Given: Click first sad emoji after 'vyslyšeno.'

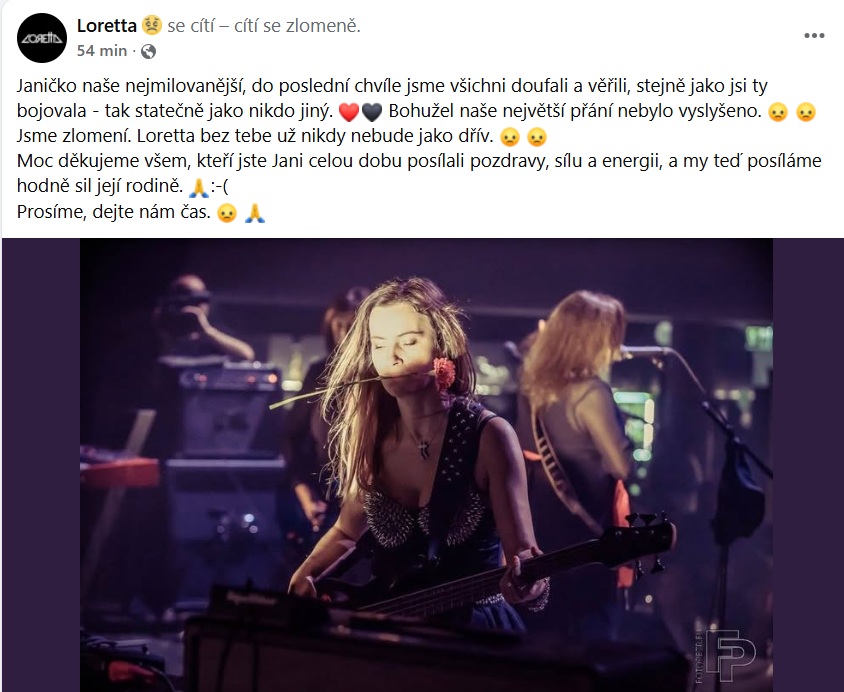Looking at the screenshot, I should coord(778,111).
